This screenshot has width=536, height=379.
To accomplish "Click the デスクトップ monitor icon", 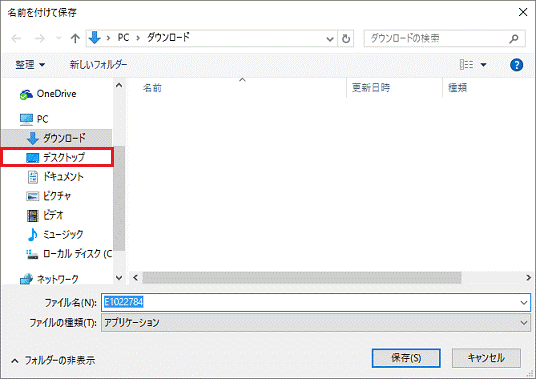I will point(33,158).
